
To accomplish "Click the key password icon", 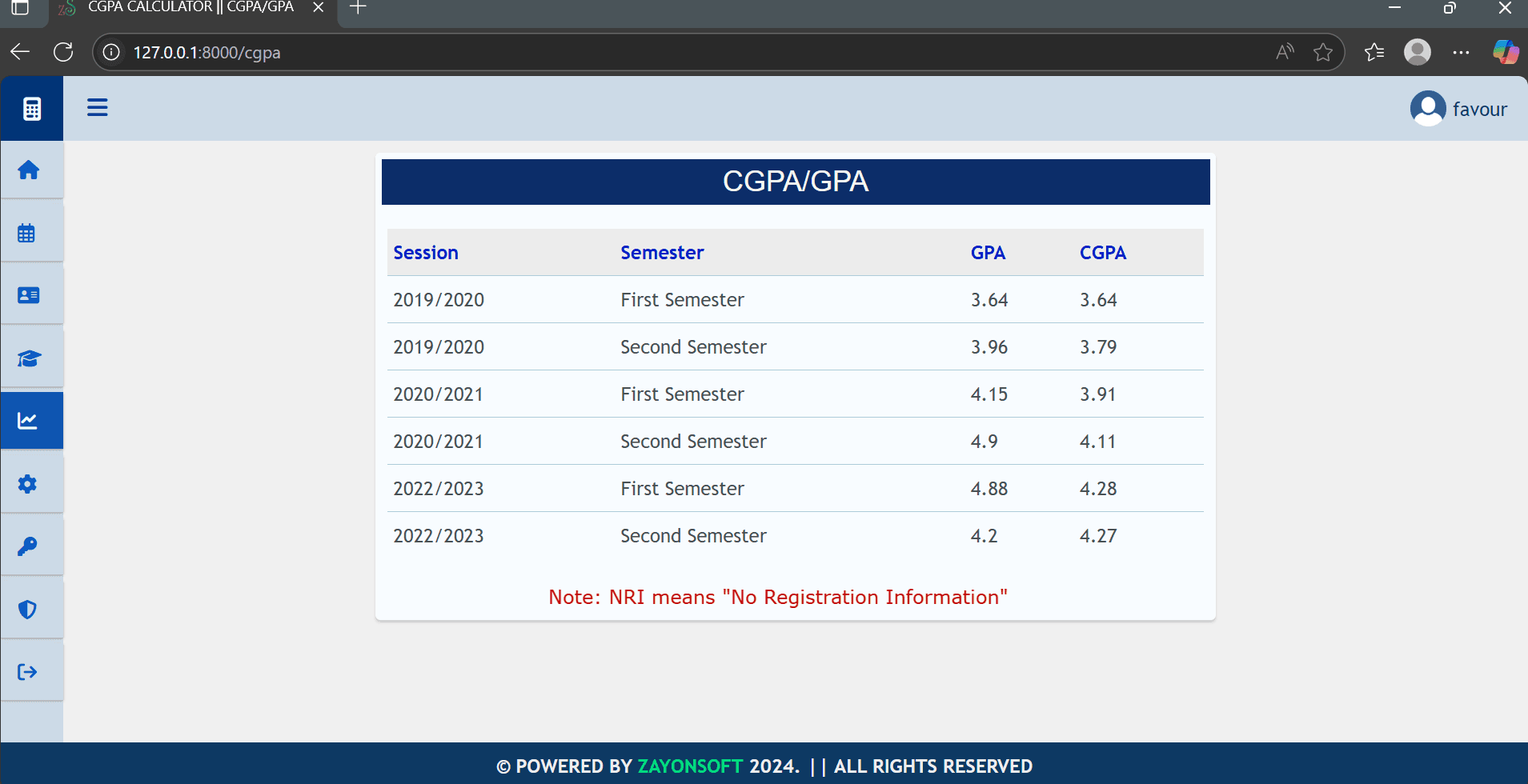I will tap(27, 546).
